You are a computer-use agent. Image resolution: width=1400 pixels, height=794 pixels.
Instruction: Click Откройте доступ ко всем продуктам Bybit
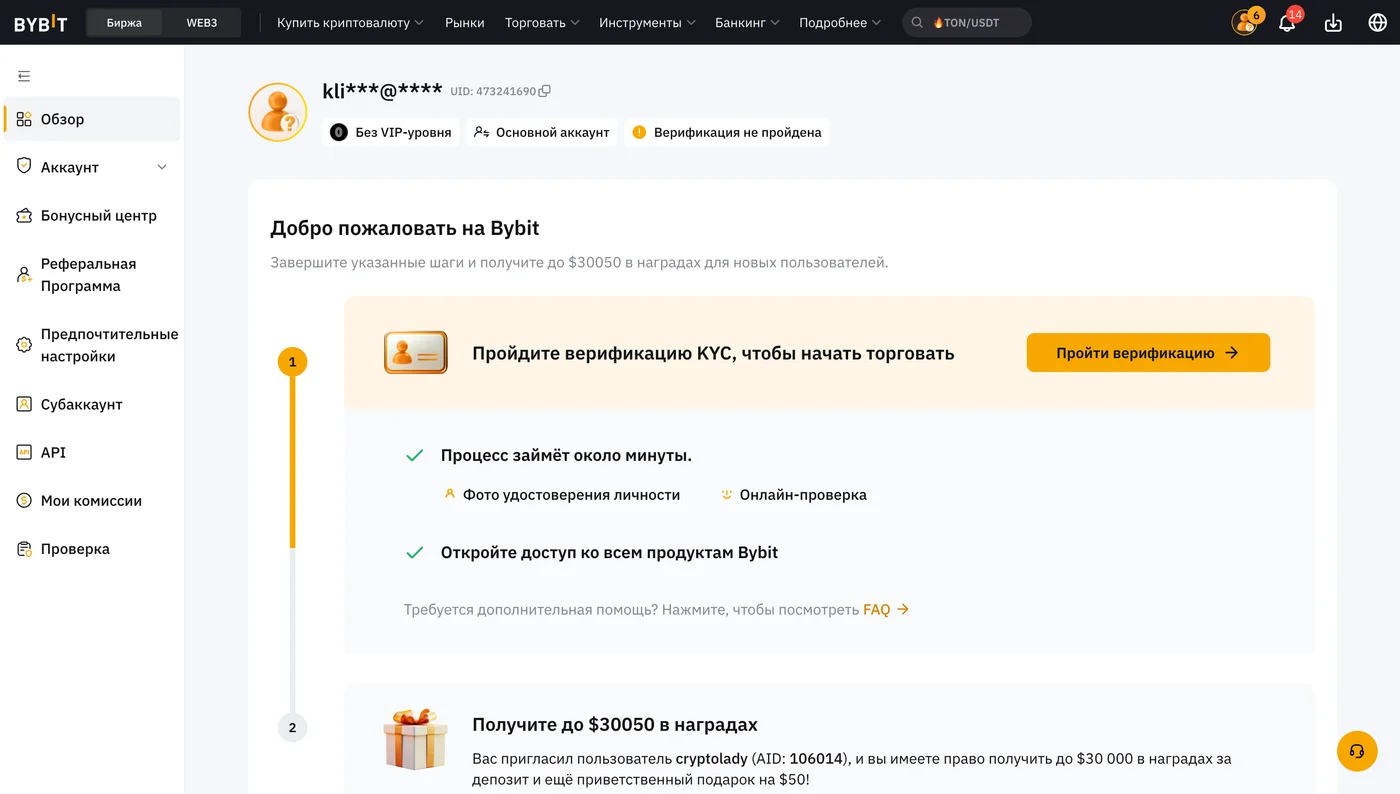coord(609,552)
